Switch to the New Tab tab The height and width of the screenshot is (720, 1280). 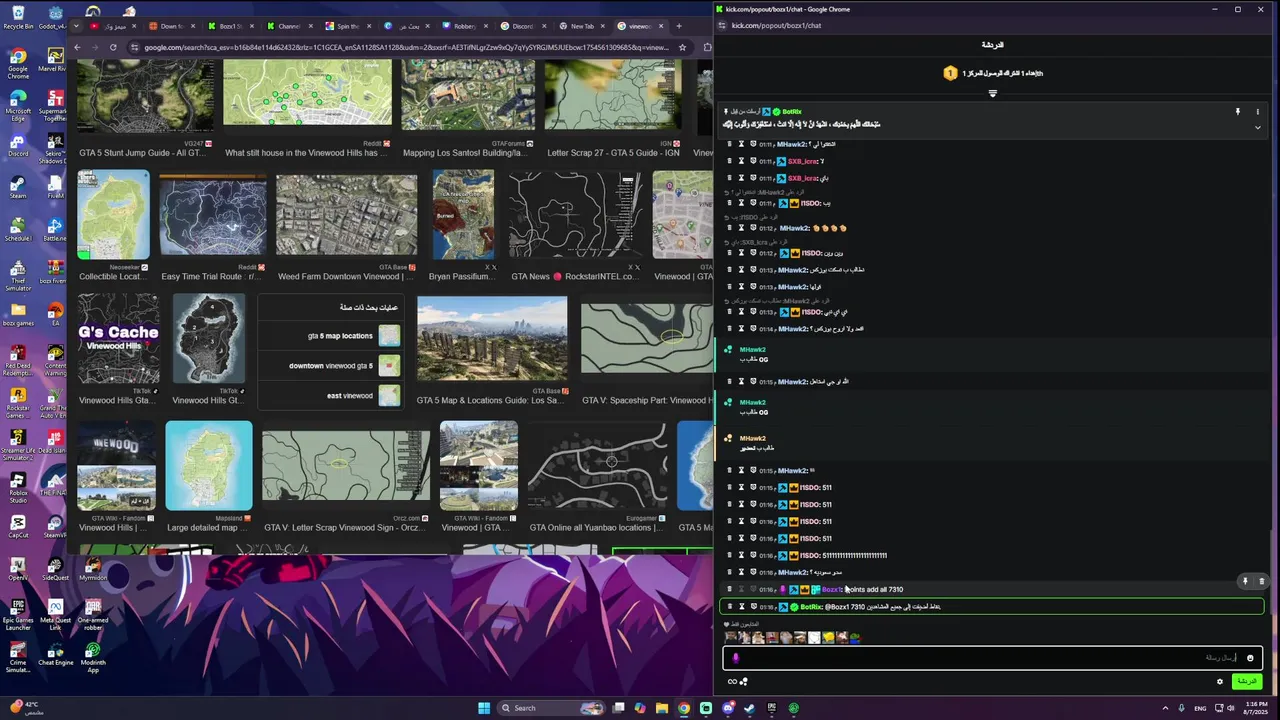(x=581, y=26)
